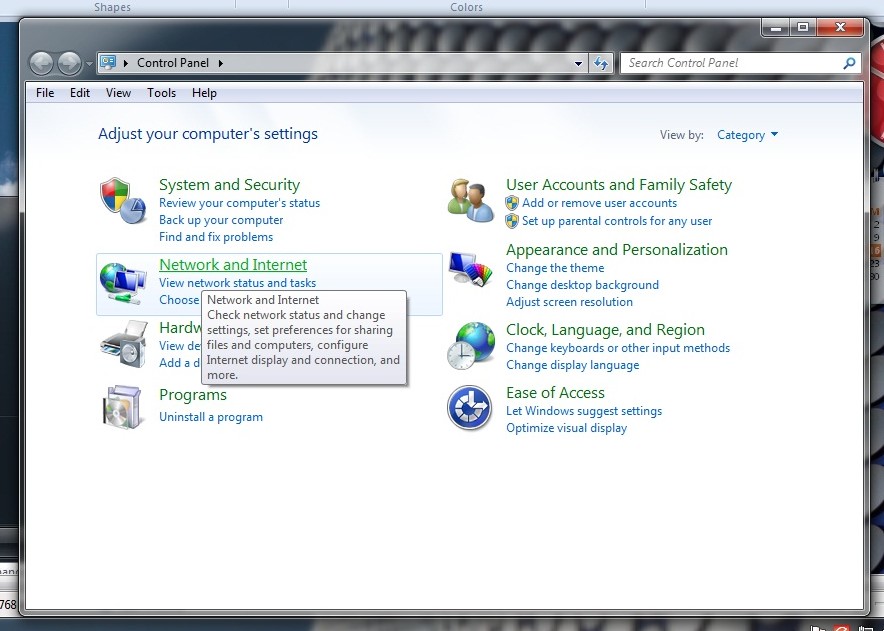Open the Hardware printer icon
Image resolution: width=884 pixels, height=631 pixels.
pyautogui.click(x=124, y=344)
